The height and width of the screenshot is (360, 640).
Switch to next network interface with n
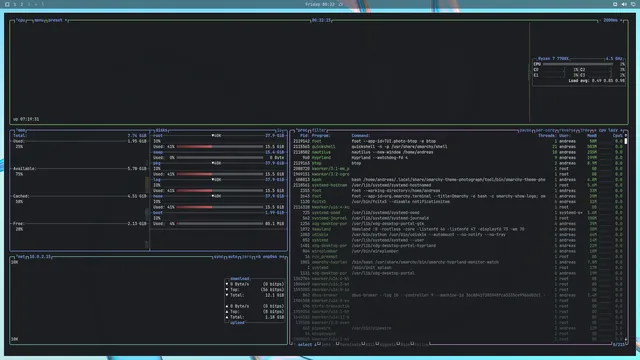[x=281, y=257]
